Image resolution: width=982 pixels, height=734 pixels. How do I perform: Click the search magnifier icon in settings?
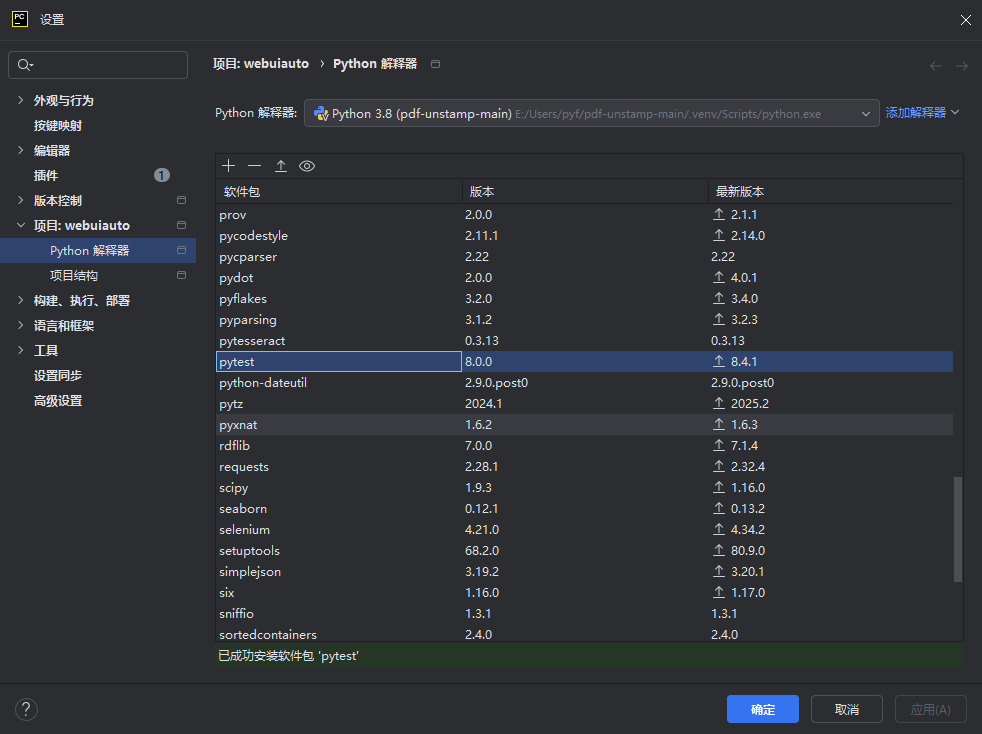pyautogui.click(x=24, y=65)
